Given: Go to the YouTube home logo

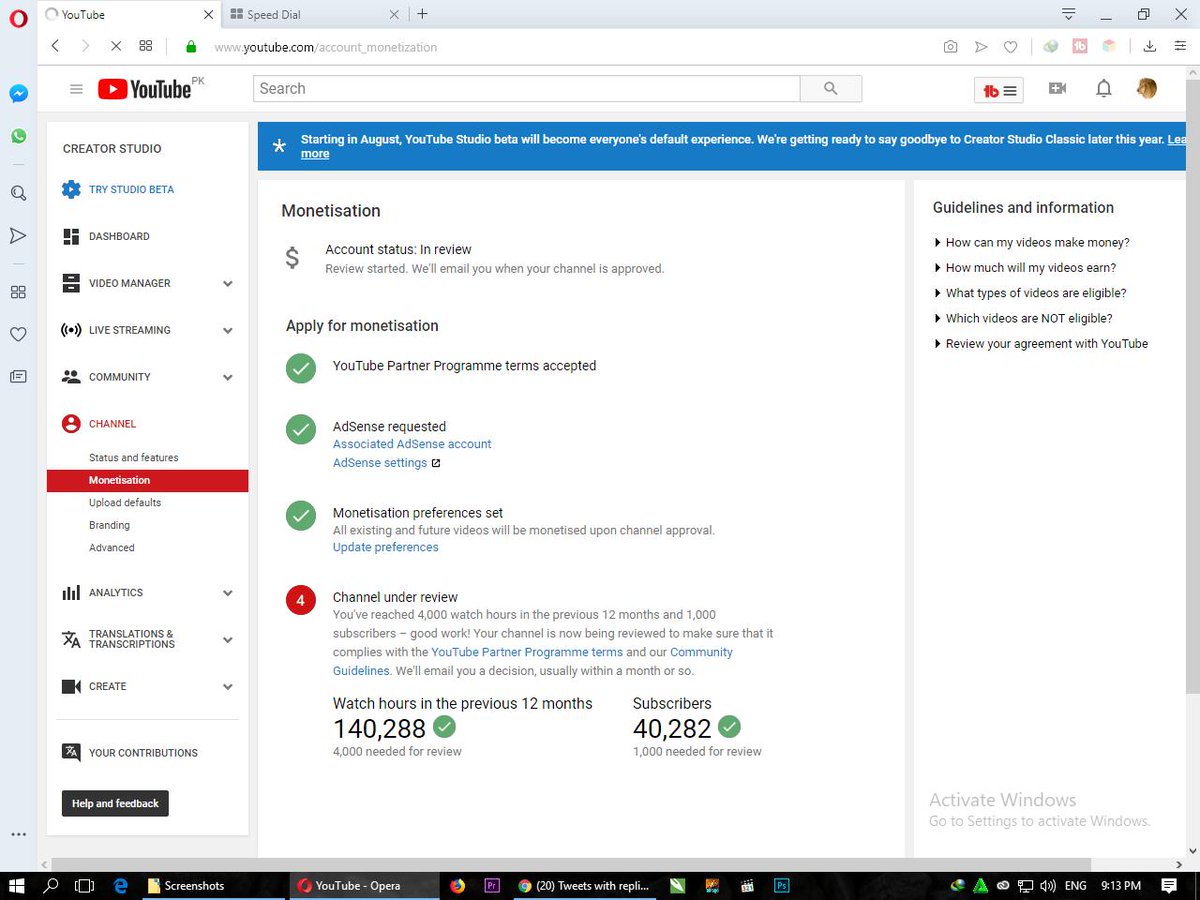Looking at the screenshot, I should 145,89.
